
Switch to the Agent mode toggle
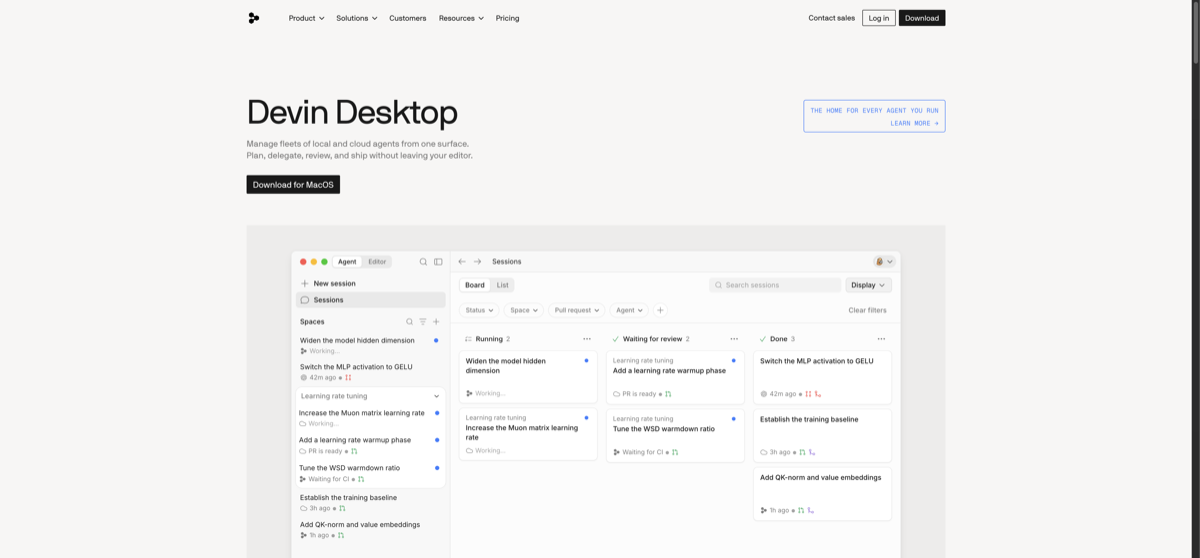pyautogui.click(x=347, y=262)
